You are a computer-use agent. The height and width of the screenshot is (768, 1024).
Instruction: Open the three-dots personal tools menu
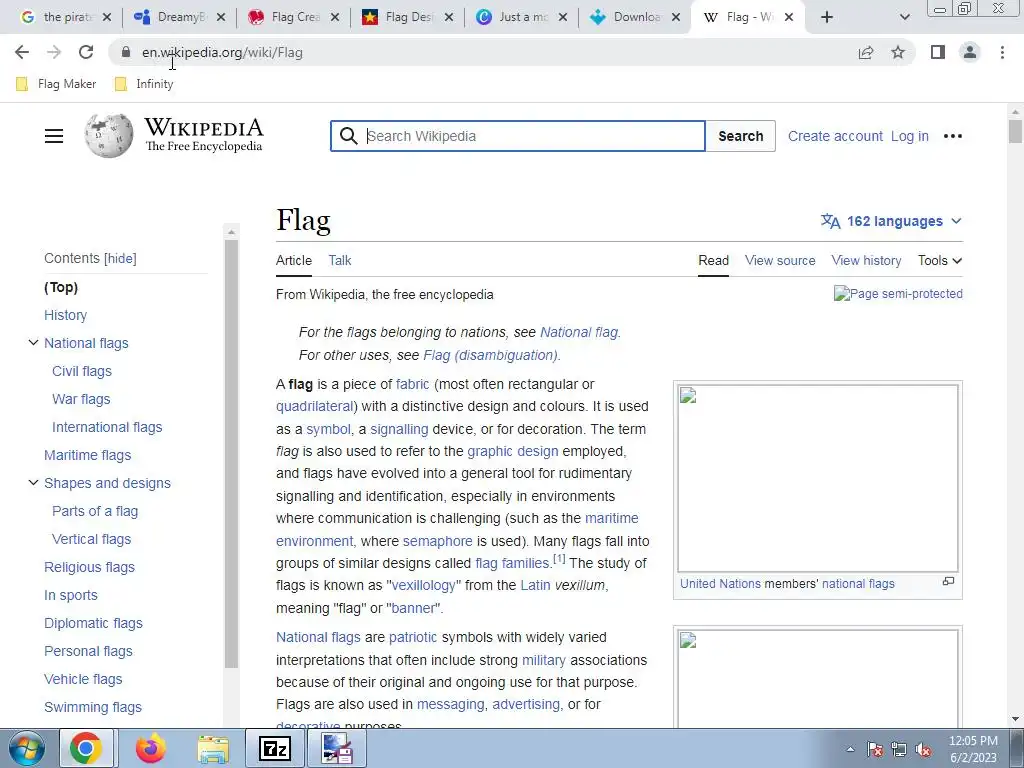point(953,136)
